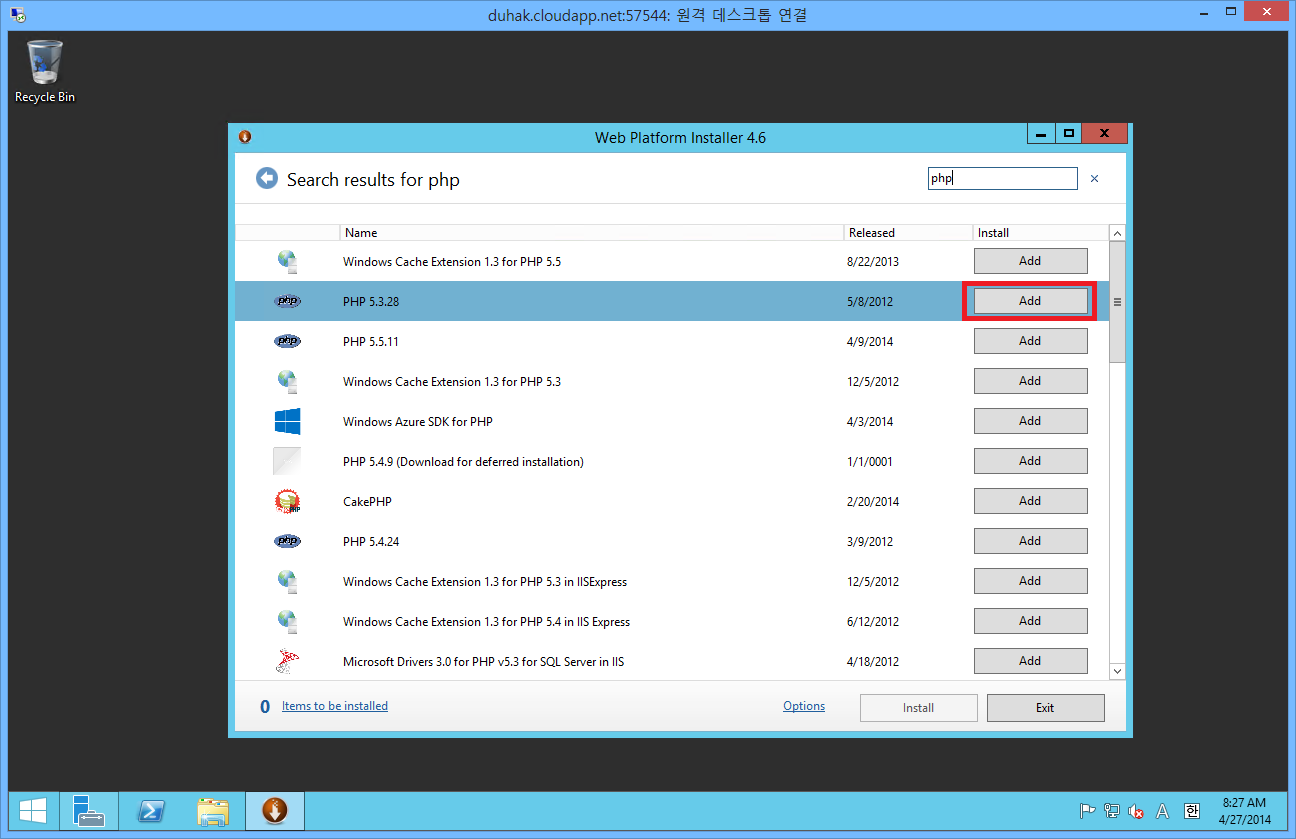Image resolution: width=1296 pixels, height=839 pixels.
Task: Click the PHP 5.4.9 blank icon
Action: coord(287,461)
